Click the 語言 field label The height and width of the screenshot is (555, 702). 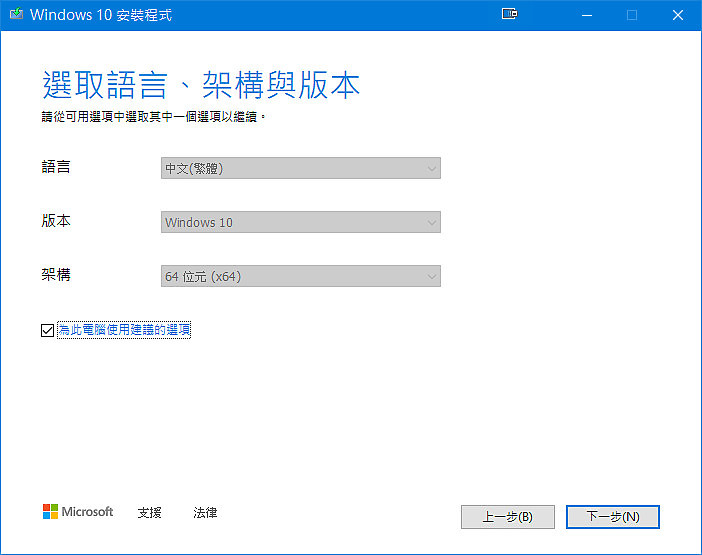pos(56,167)
